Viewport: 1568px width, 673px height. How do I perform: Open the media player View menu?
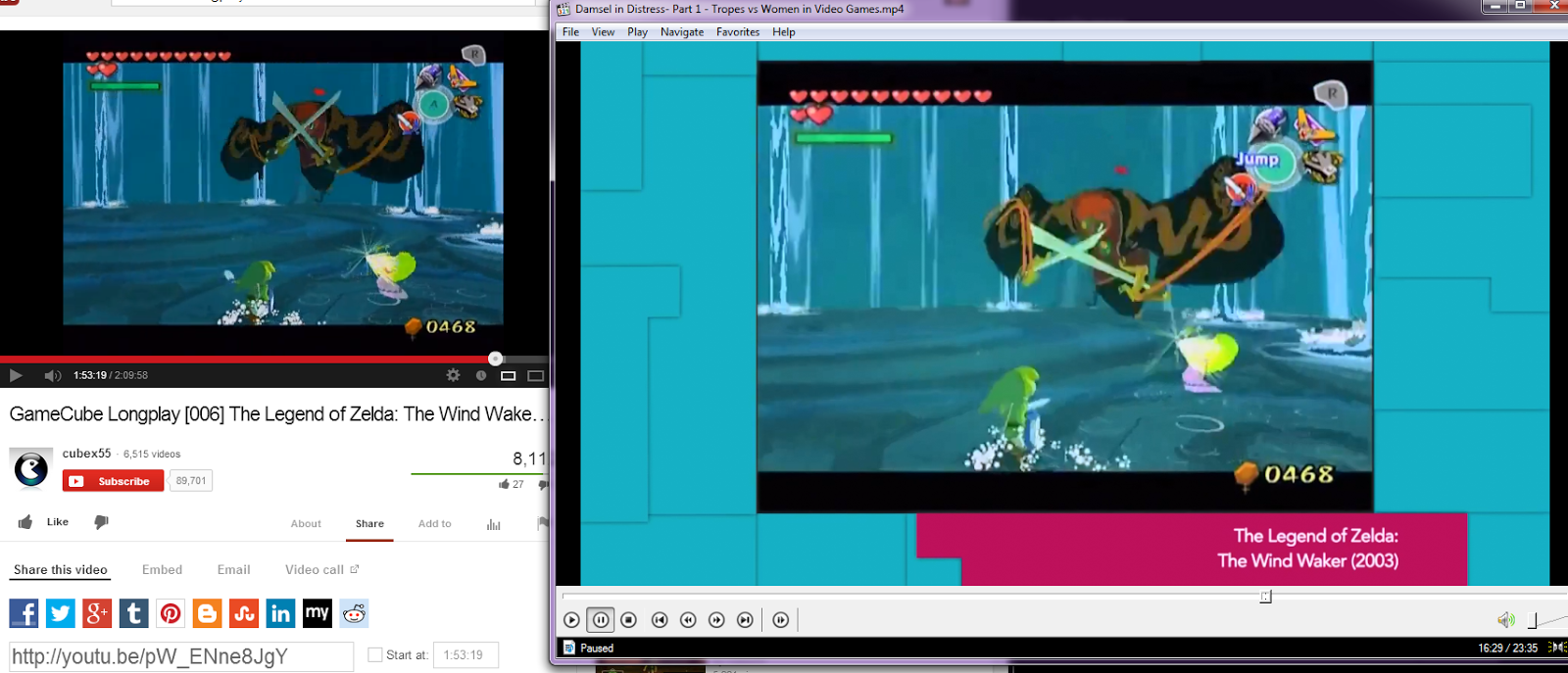click(x=603, y=31)
